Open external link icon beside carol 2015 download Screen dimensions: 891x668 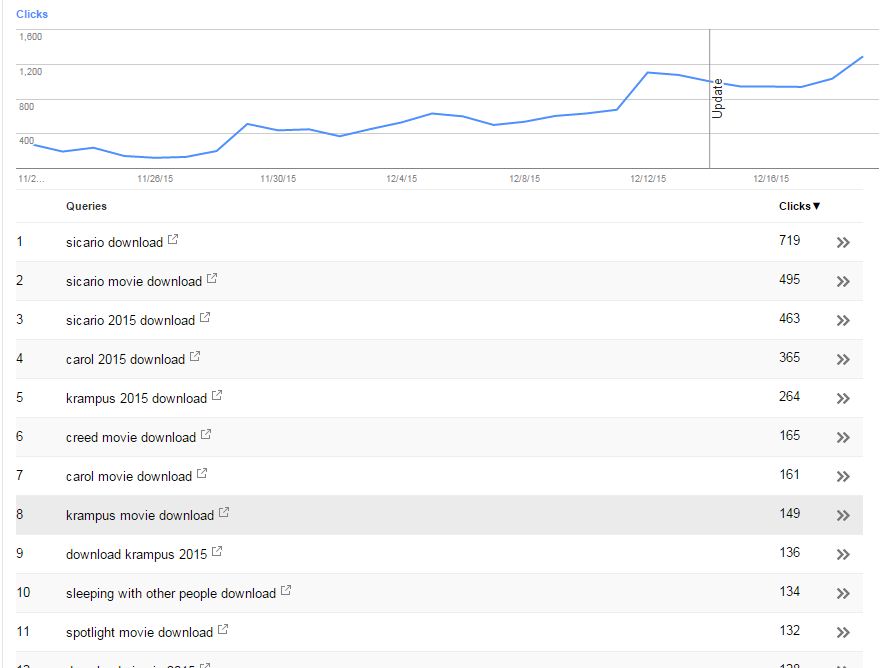point(195,357)
